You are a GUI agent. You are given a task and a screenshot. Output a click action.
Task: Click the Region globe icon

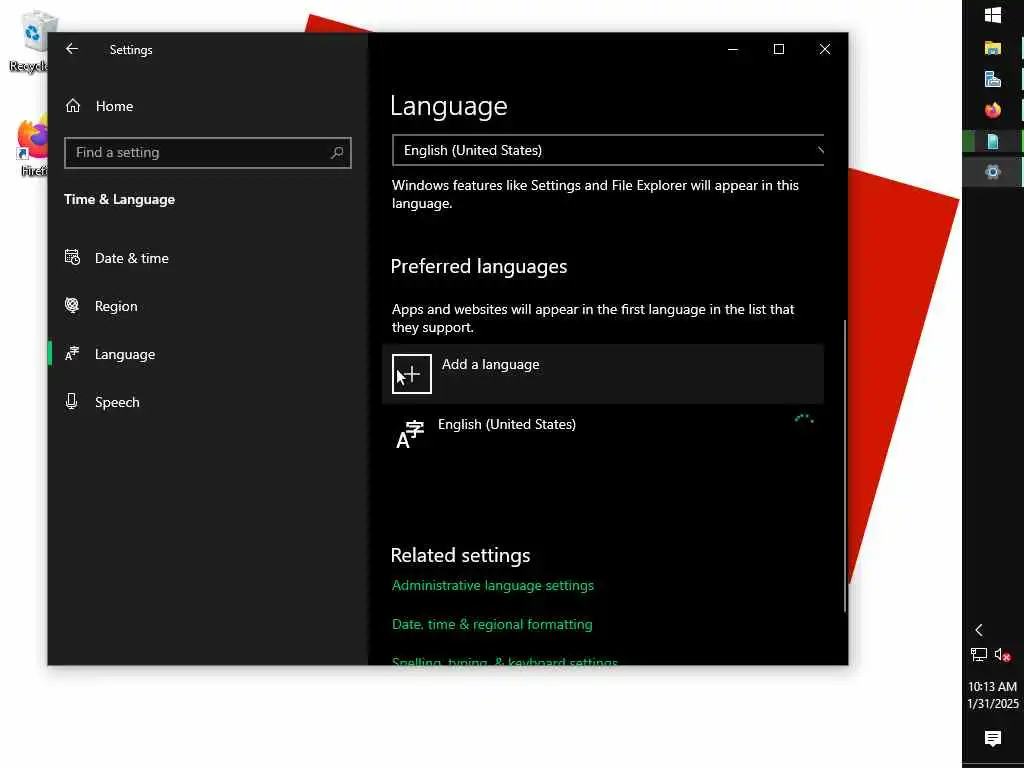click(72, 305)
